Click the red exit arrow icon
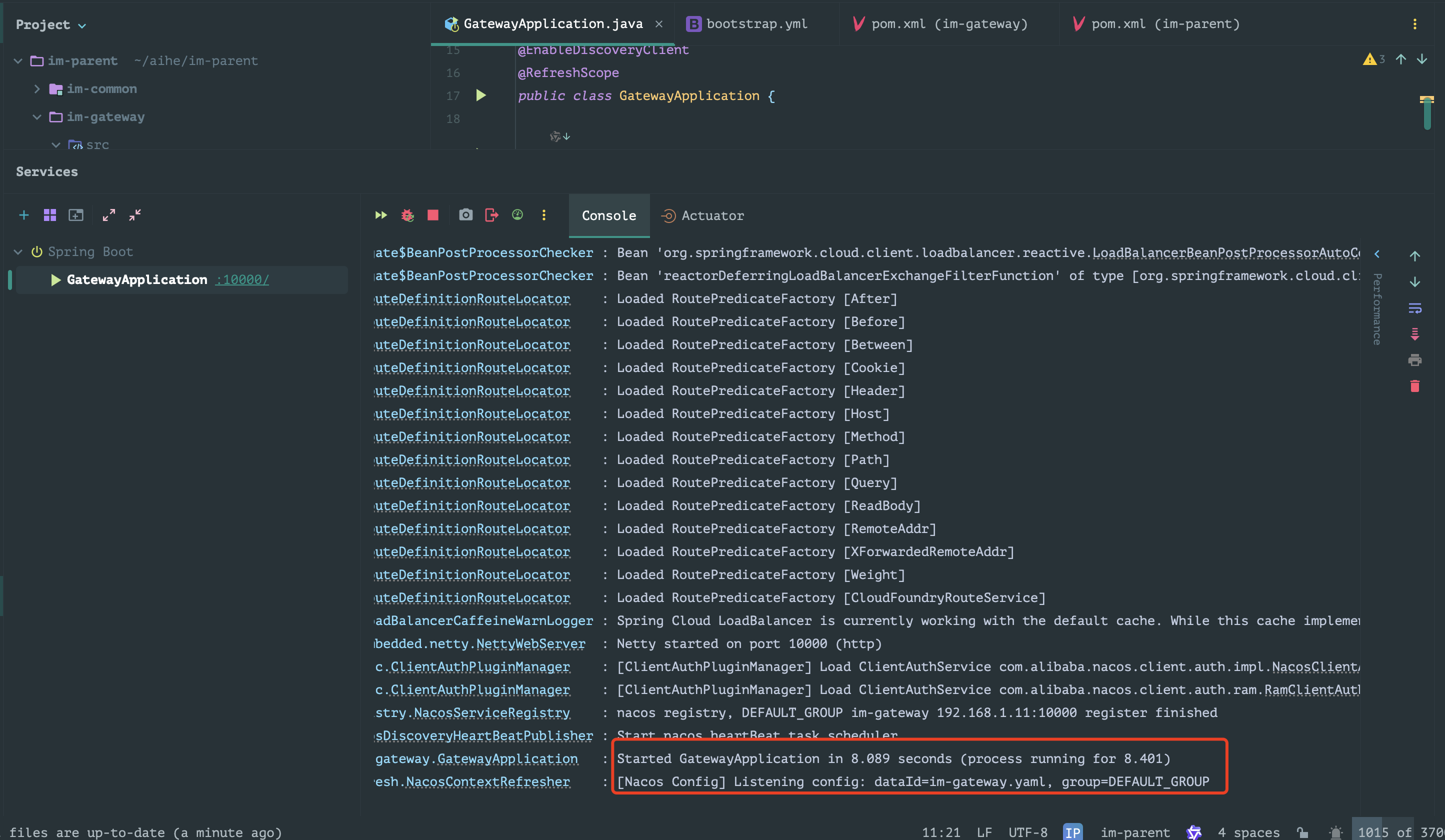This screenshot has width=1445, height=840. click(x=491, y=215)
